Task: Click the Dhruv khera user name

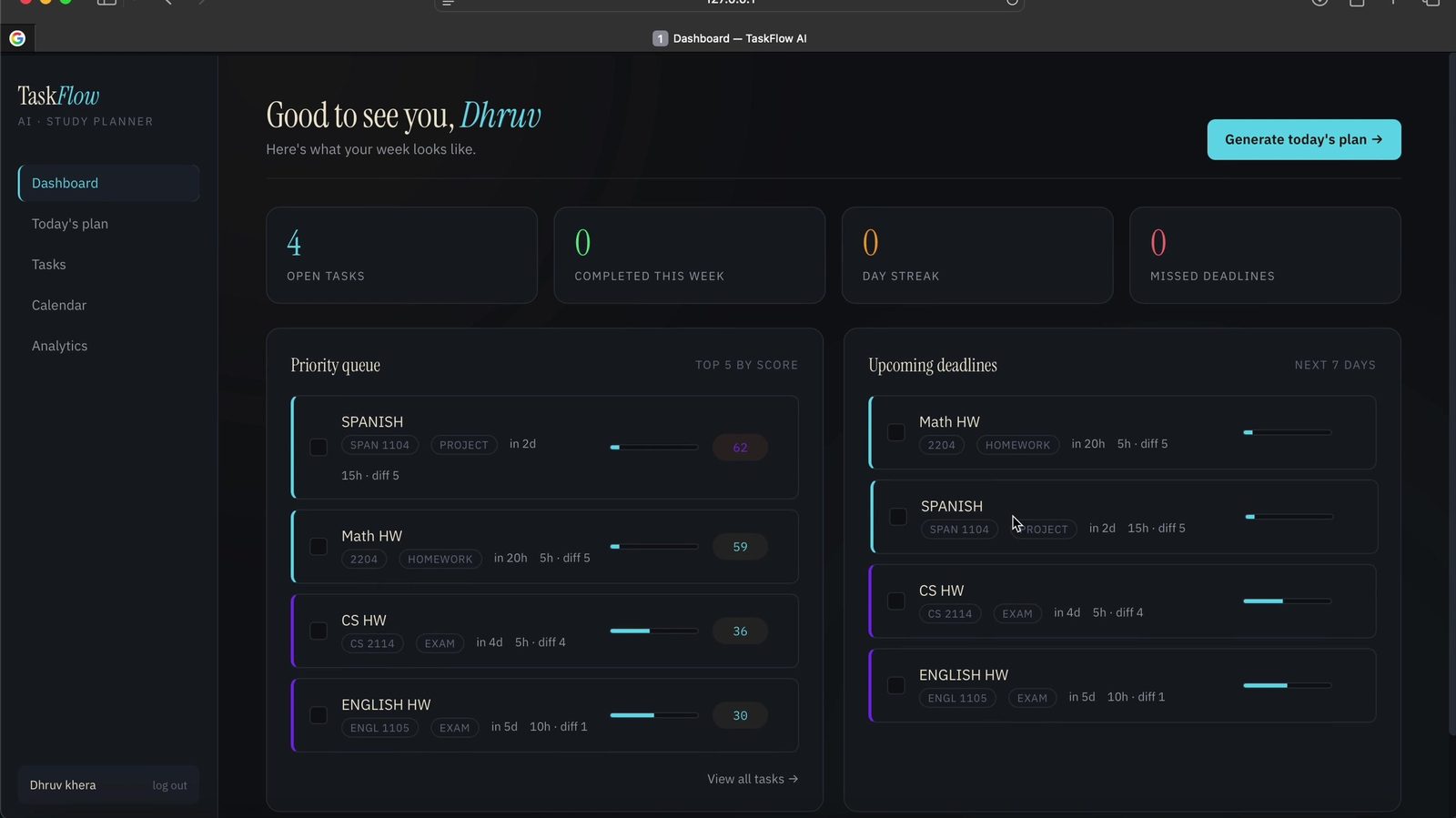Action: click(63, 785)
